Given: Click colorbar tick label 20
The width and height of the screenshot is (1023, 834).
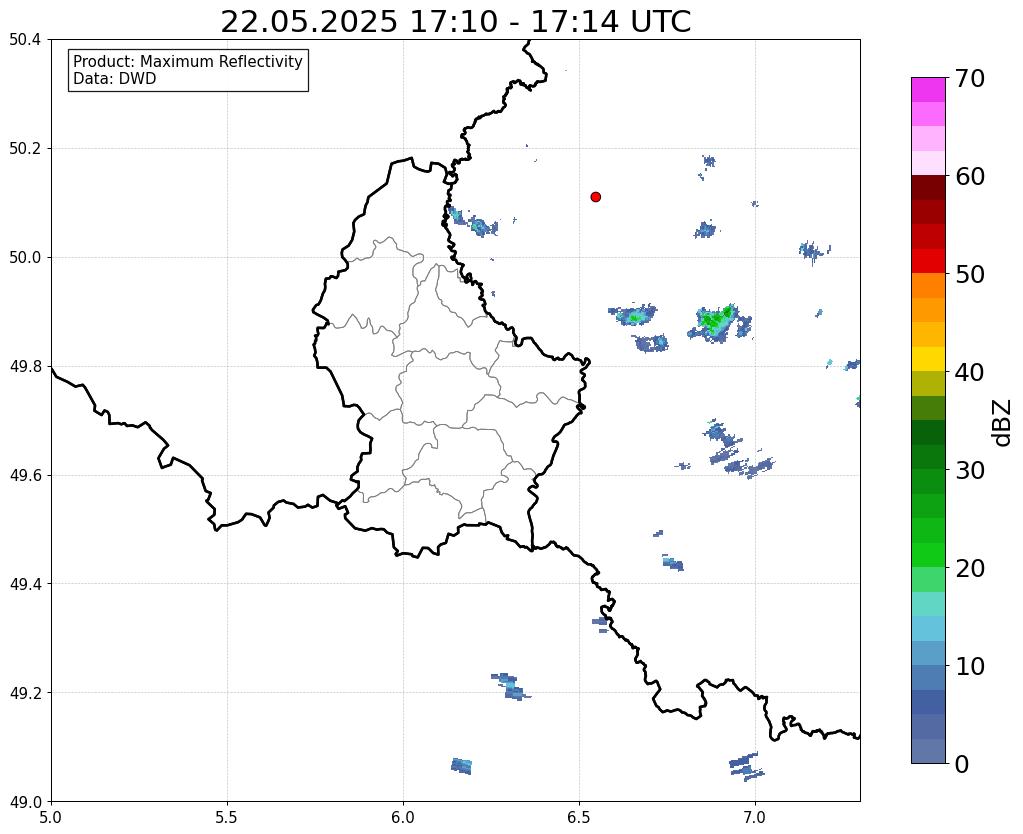Looking at the screenshot, I should pos(970,568).
